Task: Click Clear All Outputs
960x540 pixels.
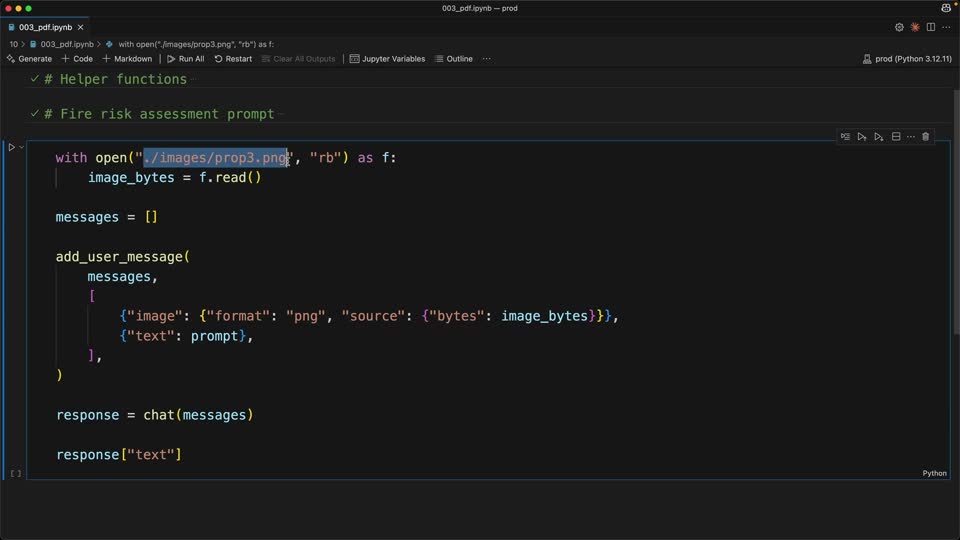Action: pos(299,59)
